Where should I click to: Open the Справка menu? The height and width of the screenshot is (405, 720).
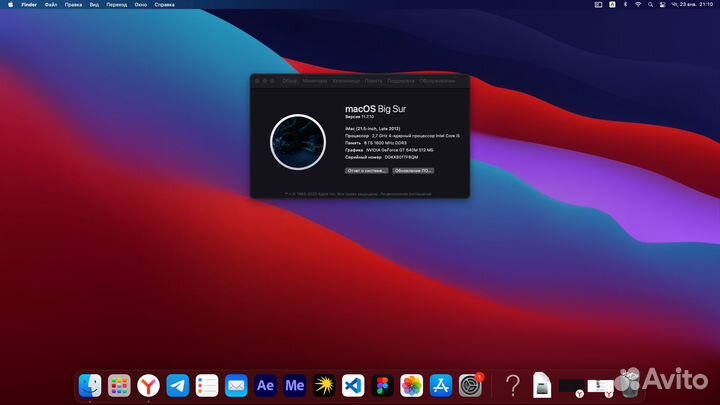click(164, 5)
